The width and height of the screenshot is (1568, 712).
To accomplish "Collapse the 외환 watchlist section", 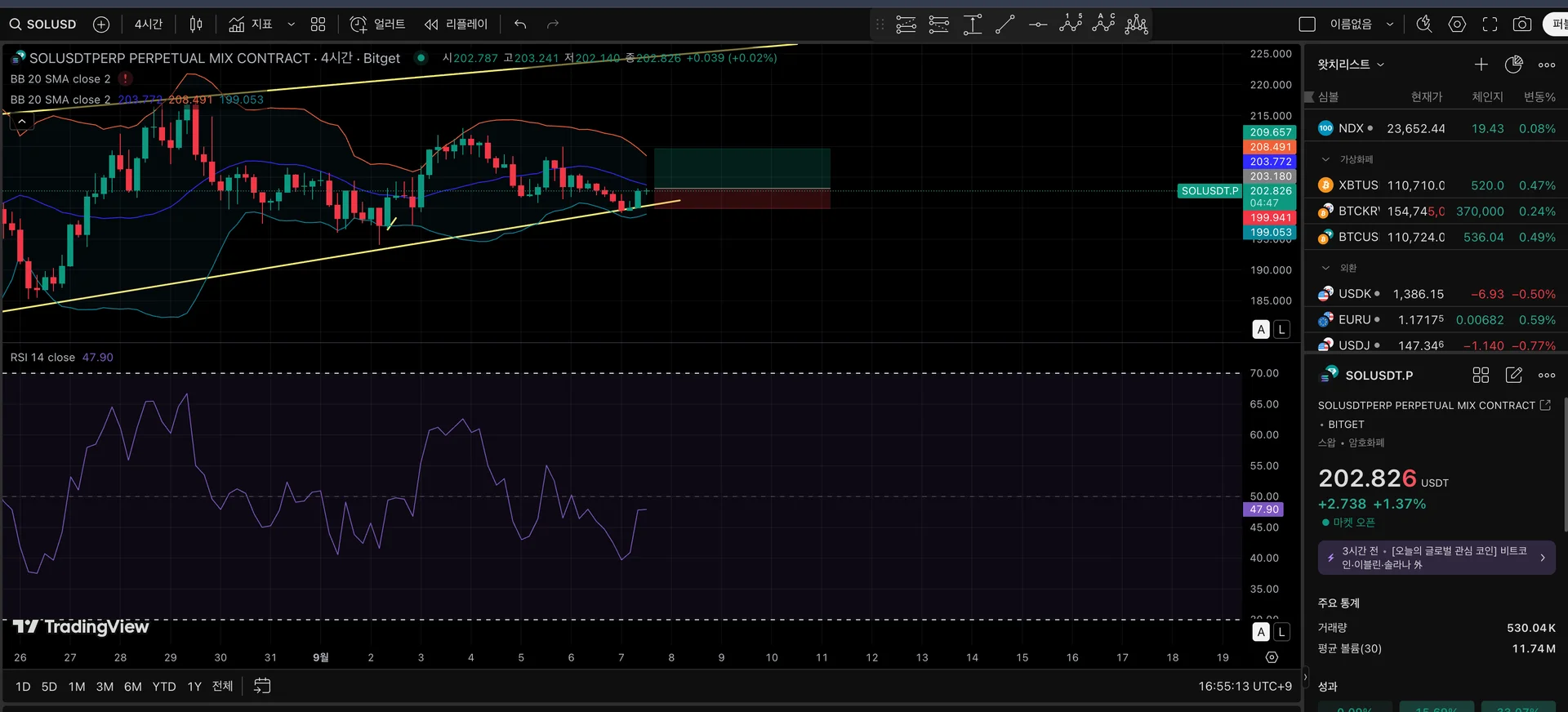I will click(1325, 268).
